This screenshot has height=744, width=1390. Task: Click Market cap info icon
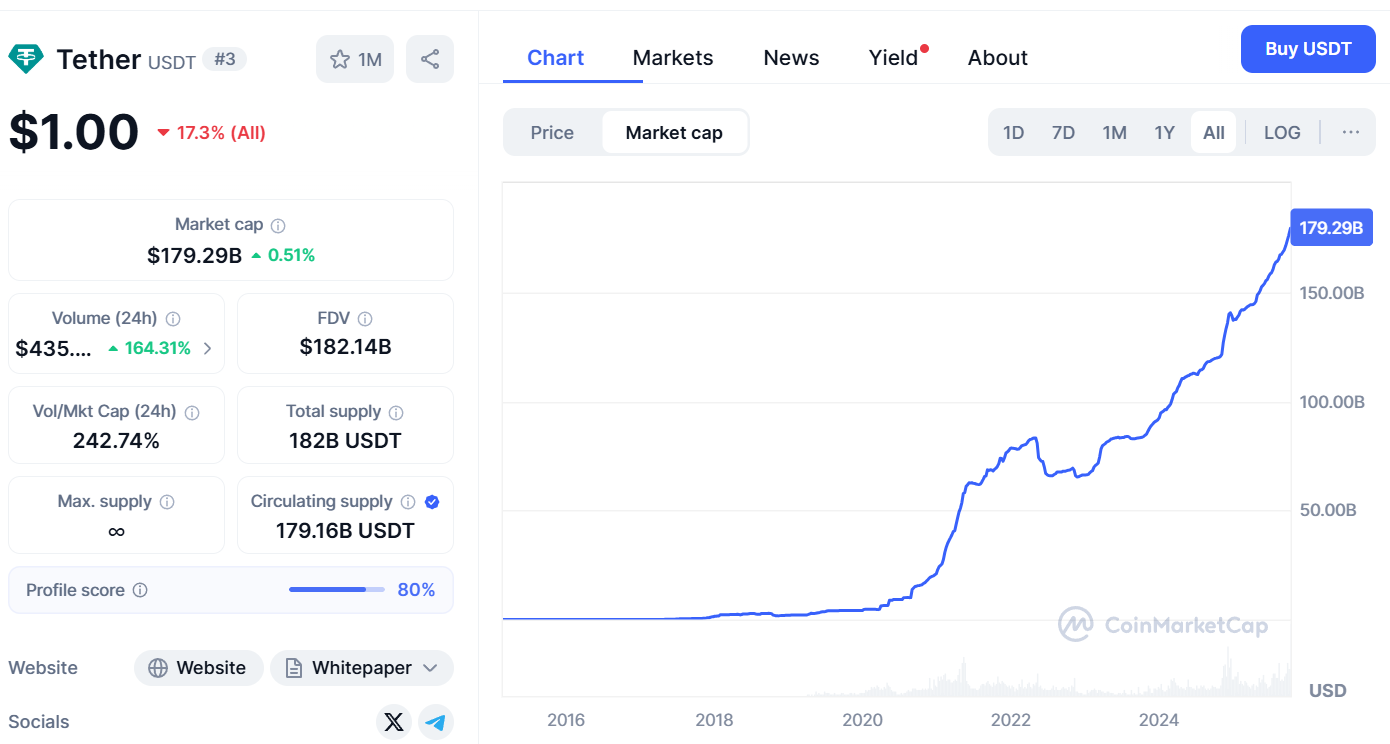coord(279,226)
